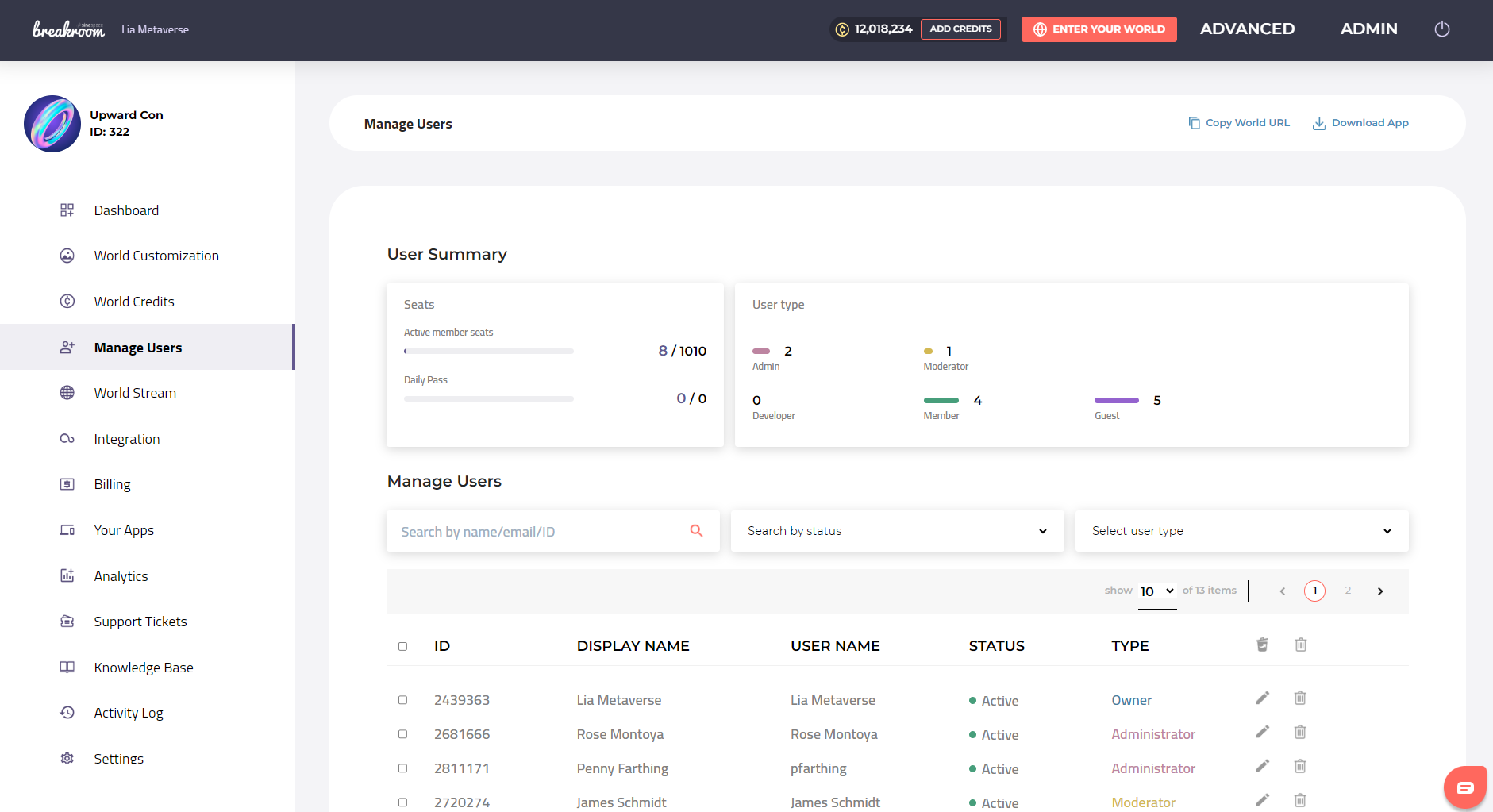Image resolution: width=1493 pixels, height=812 pixels.
Task: Click the Daily Pass progress bar
Action: coord(489,398)
